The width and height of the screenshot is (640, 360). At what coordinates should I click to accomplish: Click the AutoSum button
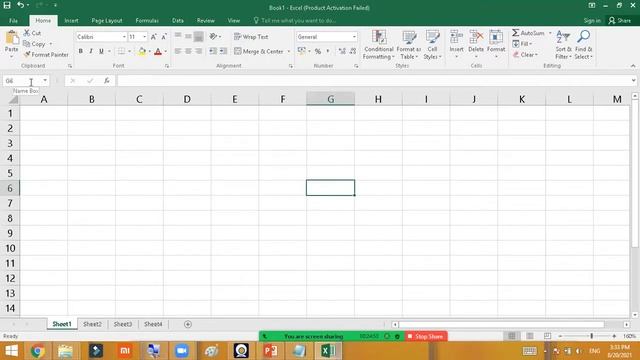click(529, 33)
